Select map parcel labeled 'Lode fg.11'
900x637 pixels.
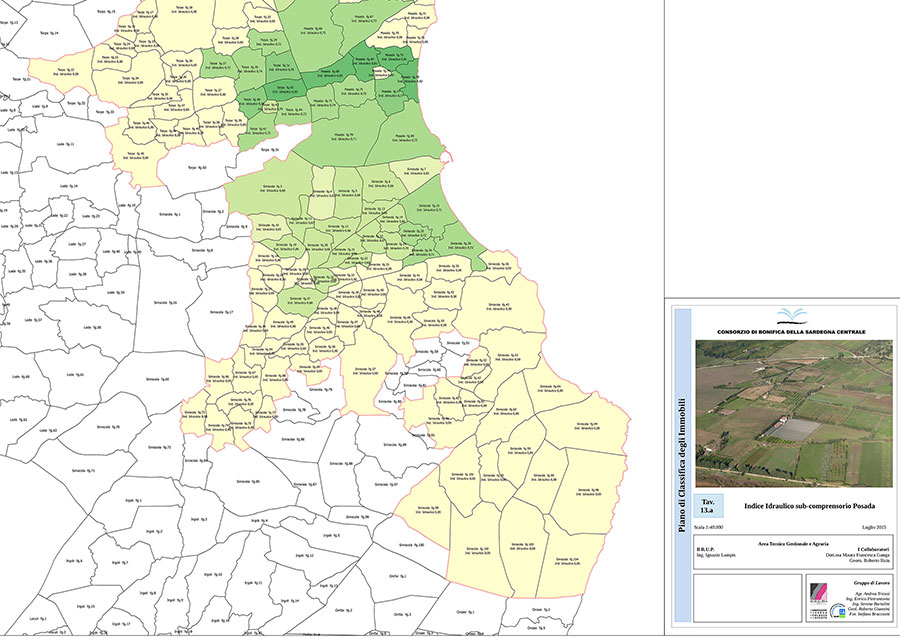click(66, 144)
